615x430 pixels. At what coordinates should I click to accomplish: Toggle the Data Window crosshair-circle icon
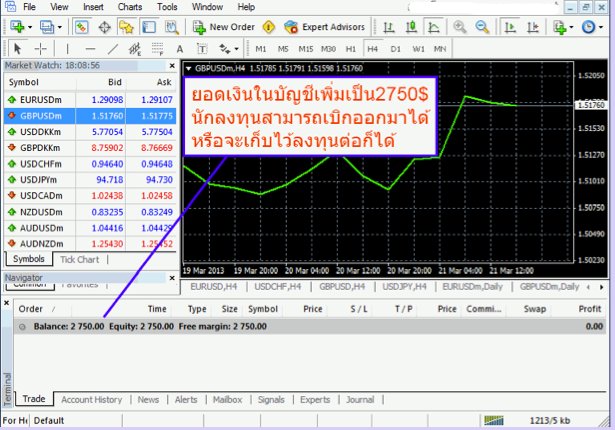pos(104,27)
